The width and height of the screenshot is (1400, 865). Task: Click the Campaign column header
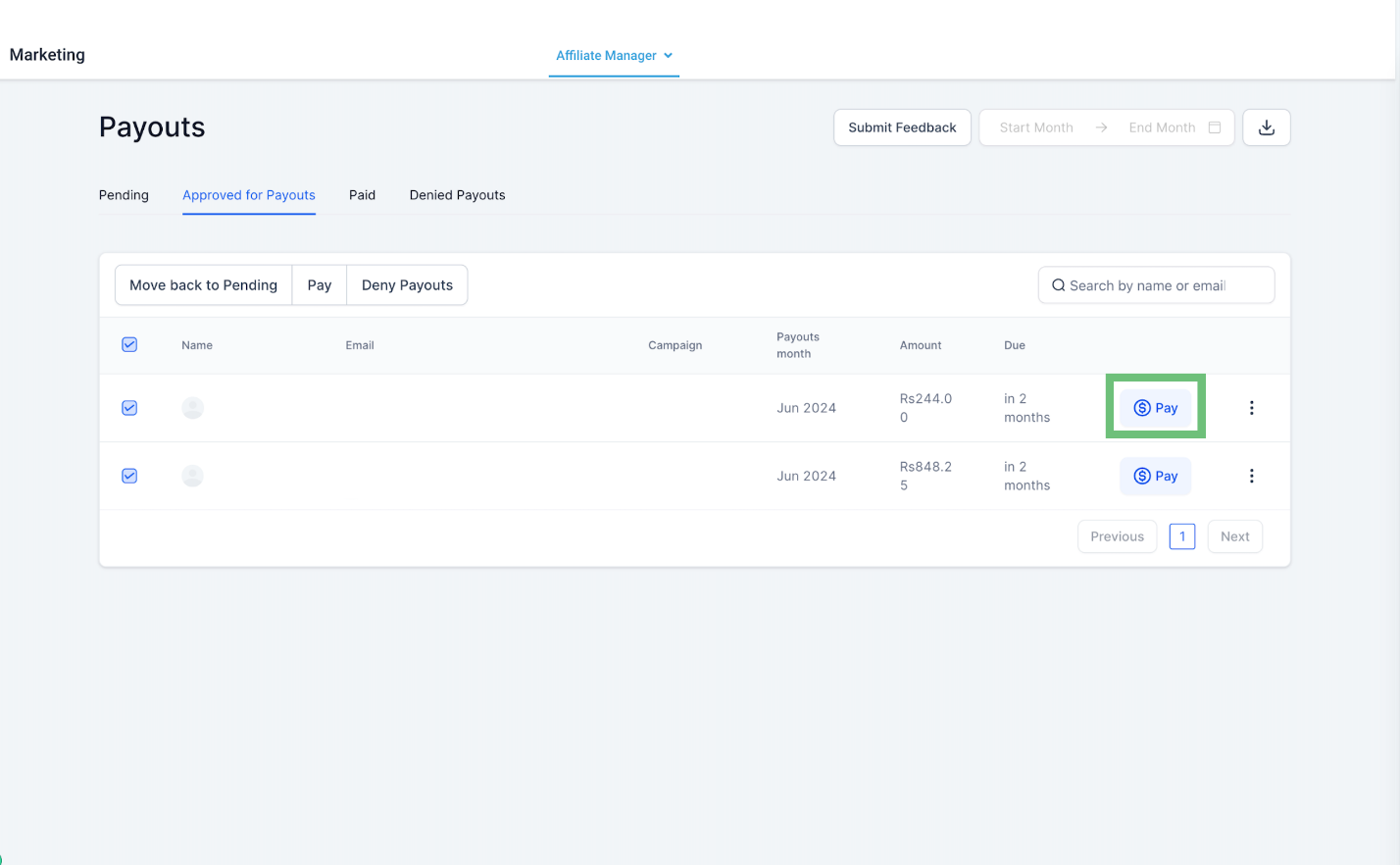675,345
